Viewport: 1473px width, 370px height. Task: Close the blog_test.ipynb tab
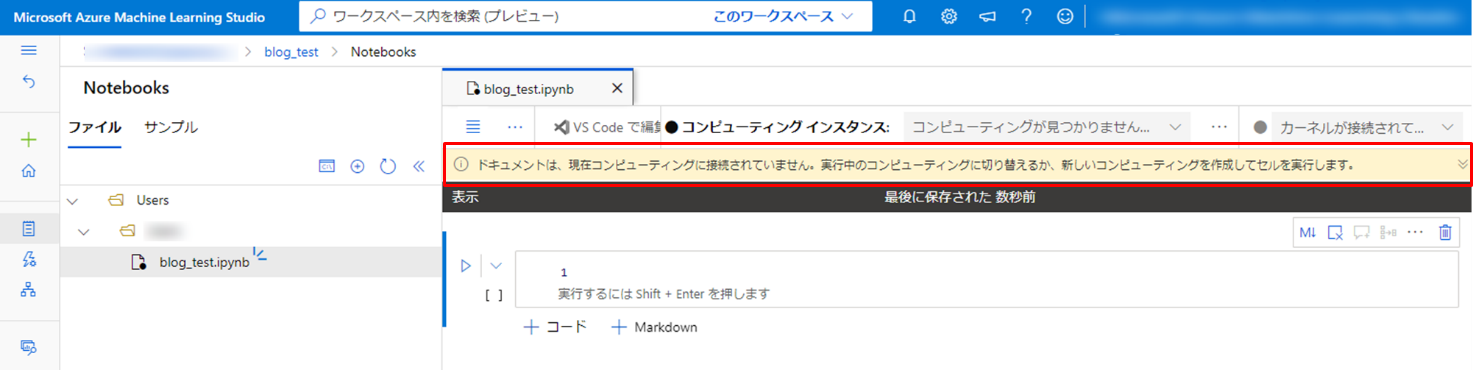(617, 88)
